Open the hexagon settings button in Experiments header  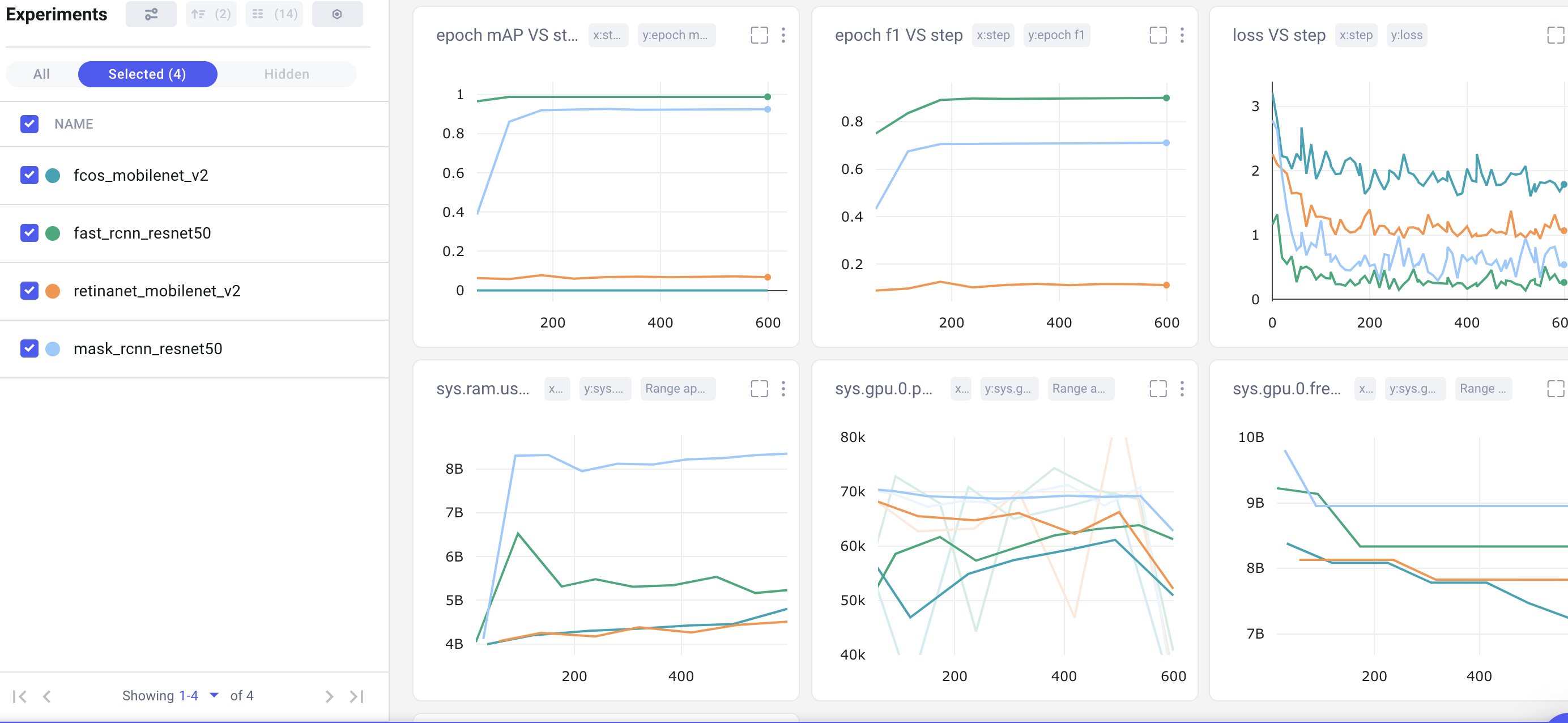[337, 14]
